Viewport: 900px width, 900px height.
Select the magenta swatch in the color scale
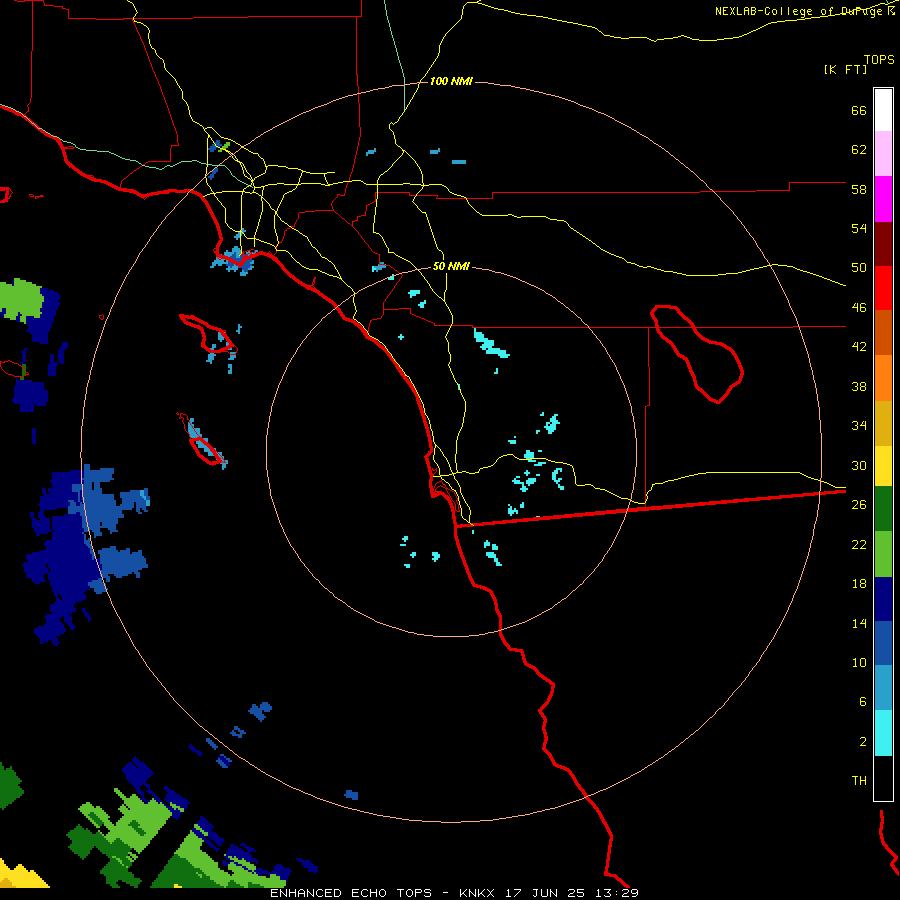click(883, 199)
